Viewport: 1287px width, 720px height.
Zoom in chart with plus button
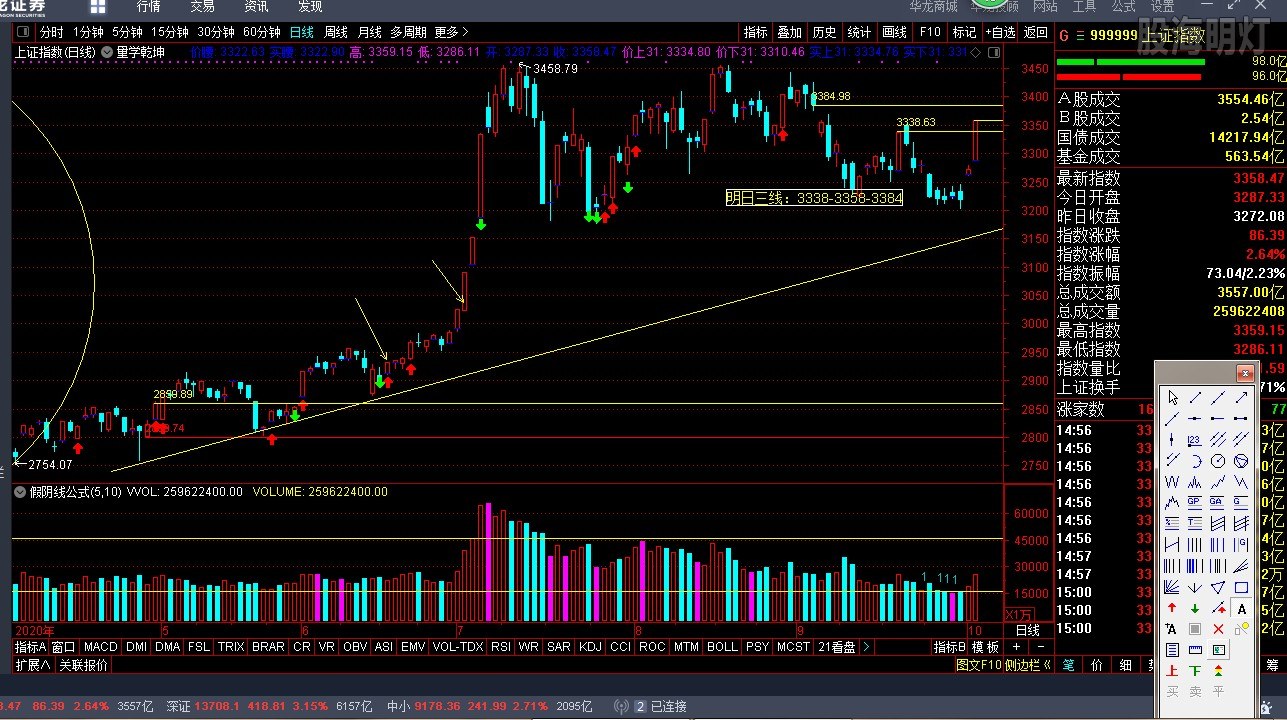coord(1016,647)
